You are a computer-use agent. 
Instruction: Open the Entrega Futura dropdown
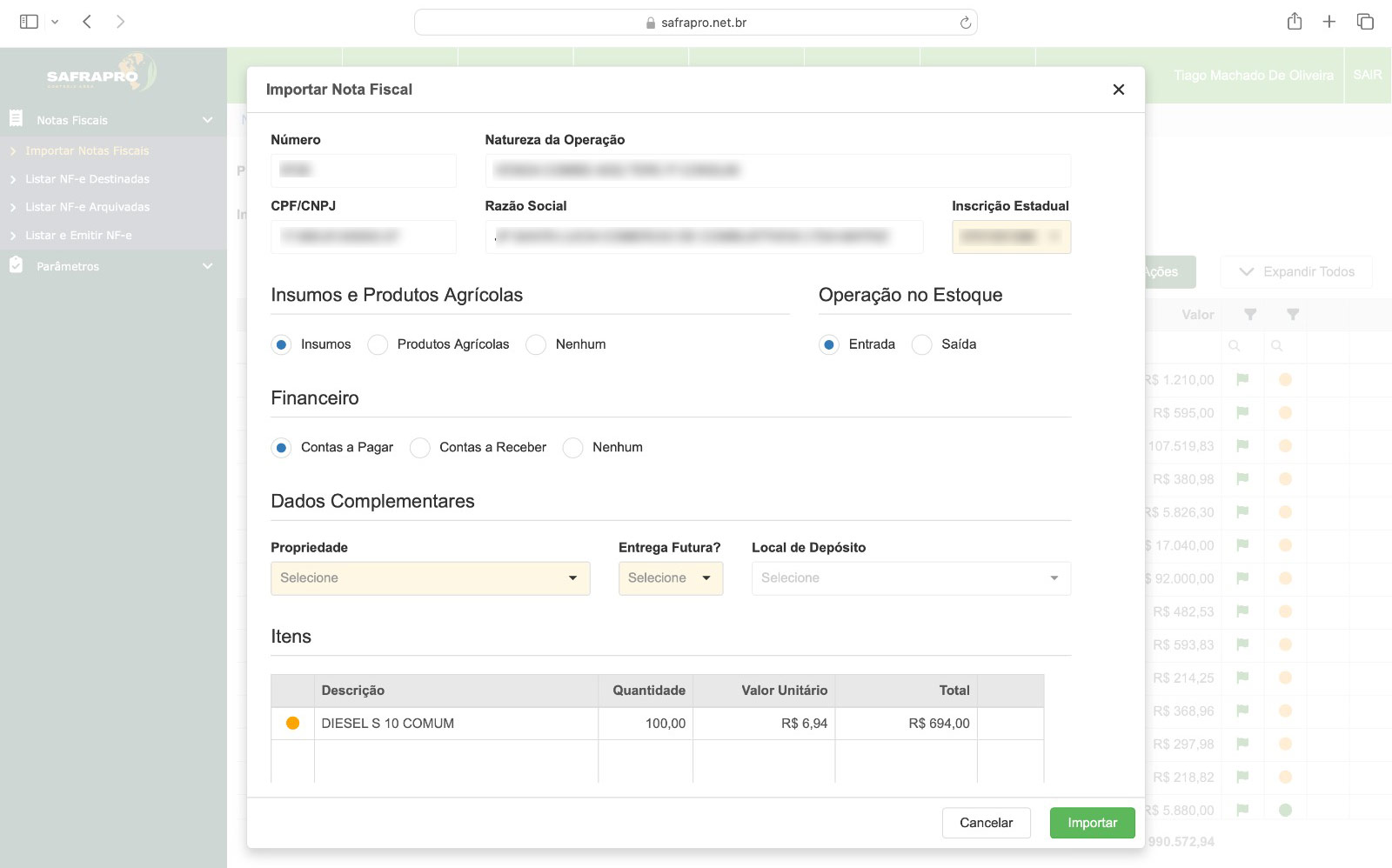[x=670, y=578]
